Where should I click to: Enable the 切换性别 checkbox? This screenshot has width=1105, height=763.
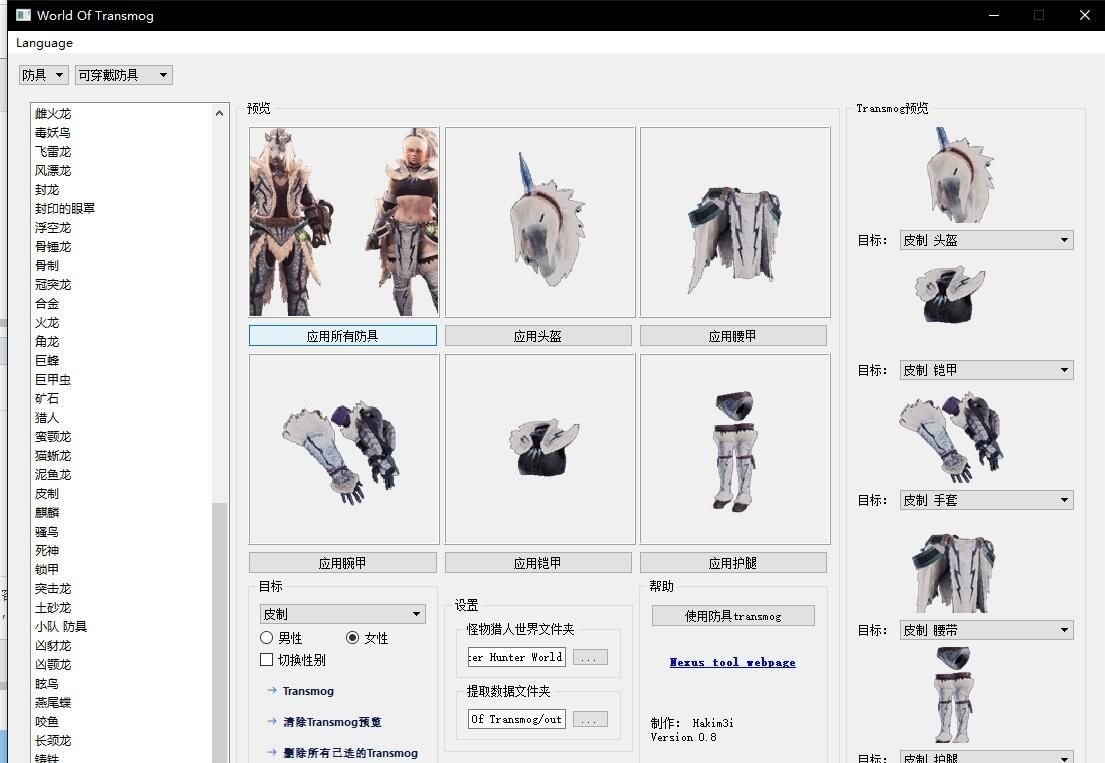[x=267, y=659]
